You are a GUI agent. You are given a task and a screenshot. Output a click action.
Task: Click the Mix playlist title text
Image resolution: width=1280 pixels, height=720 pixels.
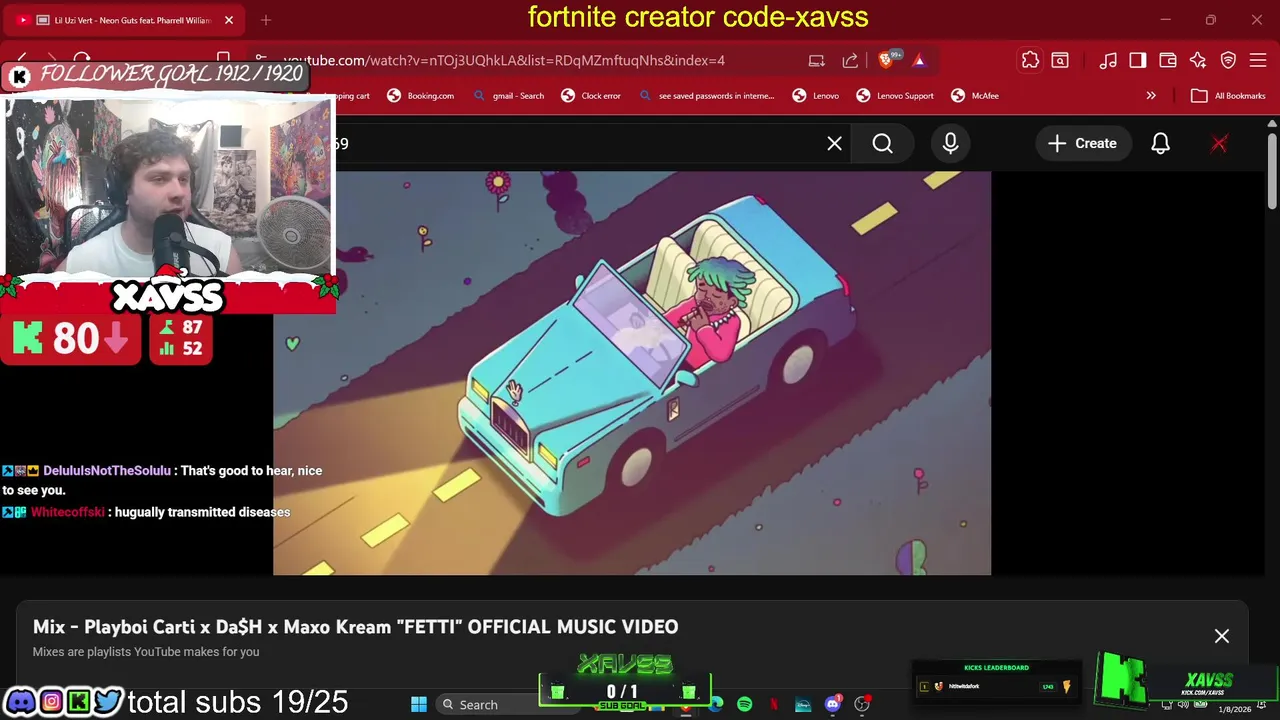pyautogui.click(x=355, y=627)
